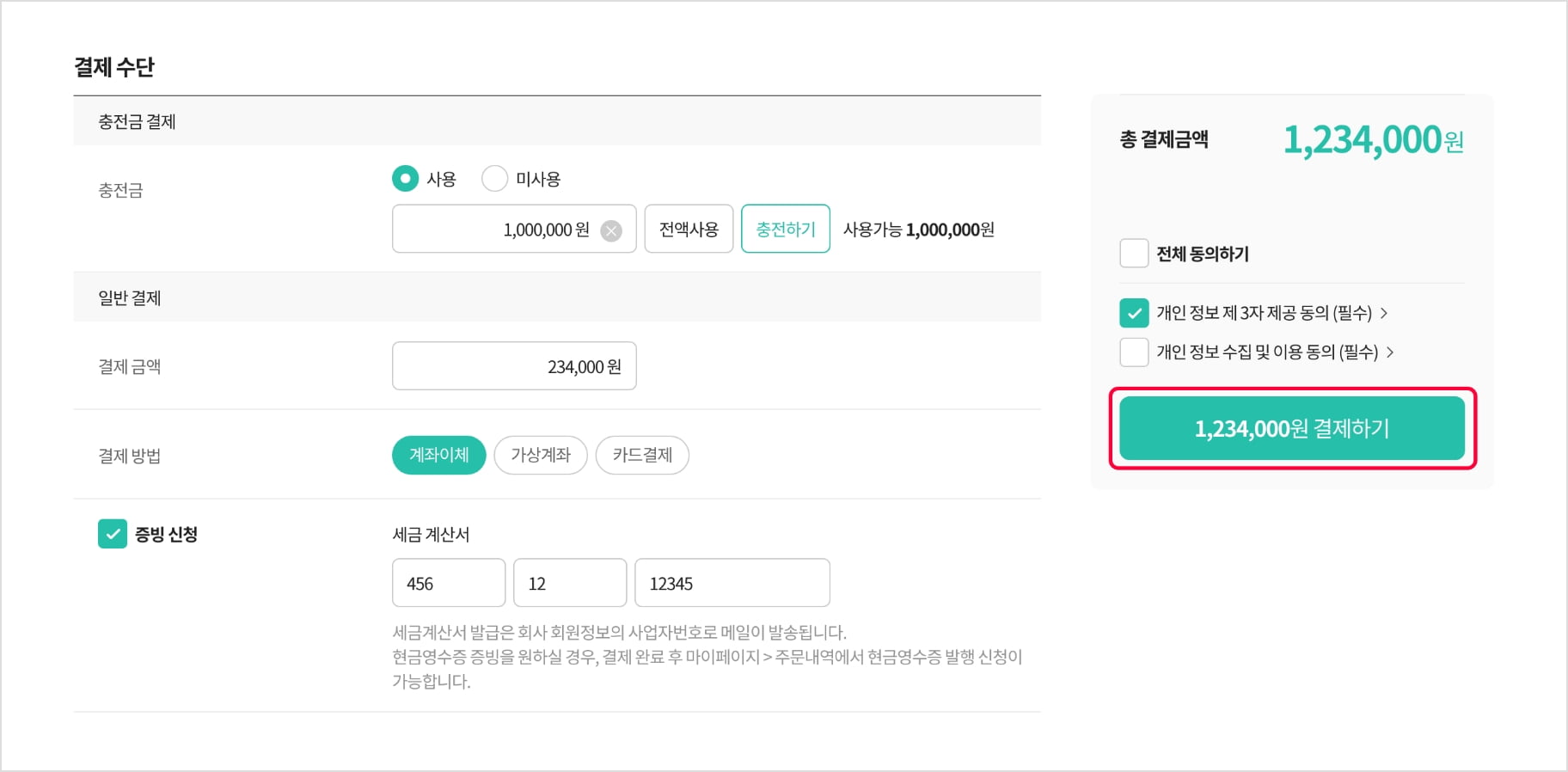Select the 미사용 radio button
Screen dimensions: 1568x772
point(494,179)
